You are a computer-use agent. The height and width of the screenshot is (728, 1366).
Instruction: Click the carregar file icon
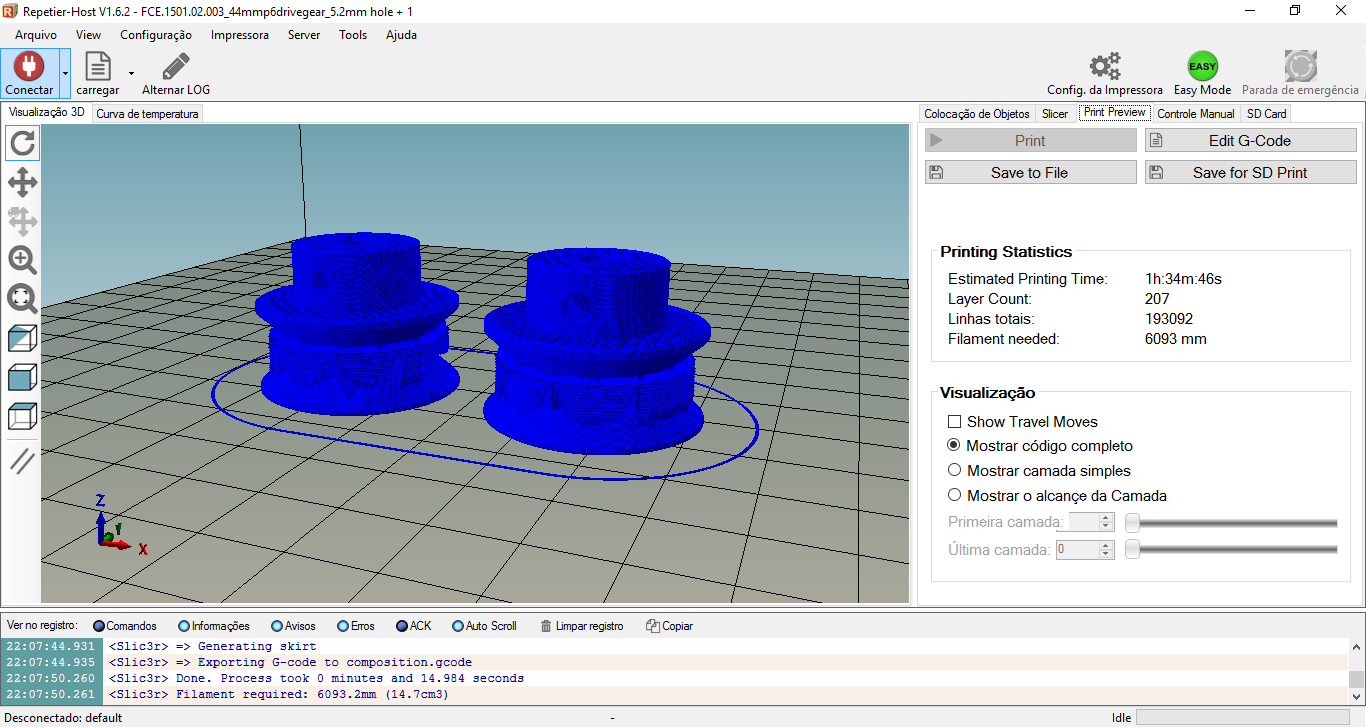98,67
